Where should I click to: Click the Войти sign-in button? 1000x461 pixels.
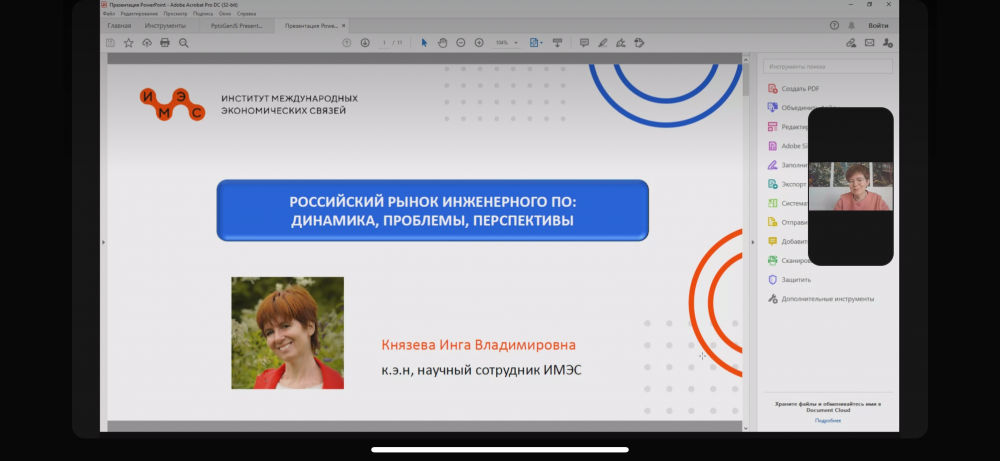point(878,25)
